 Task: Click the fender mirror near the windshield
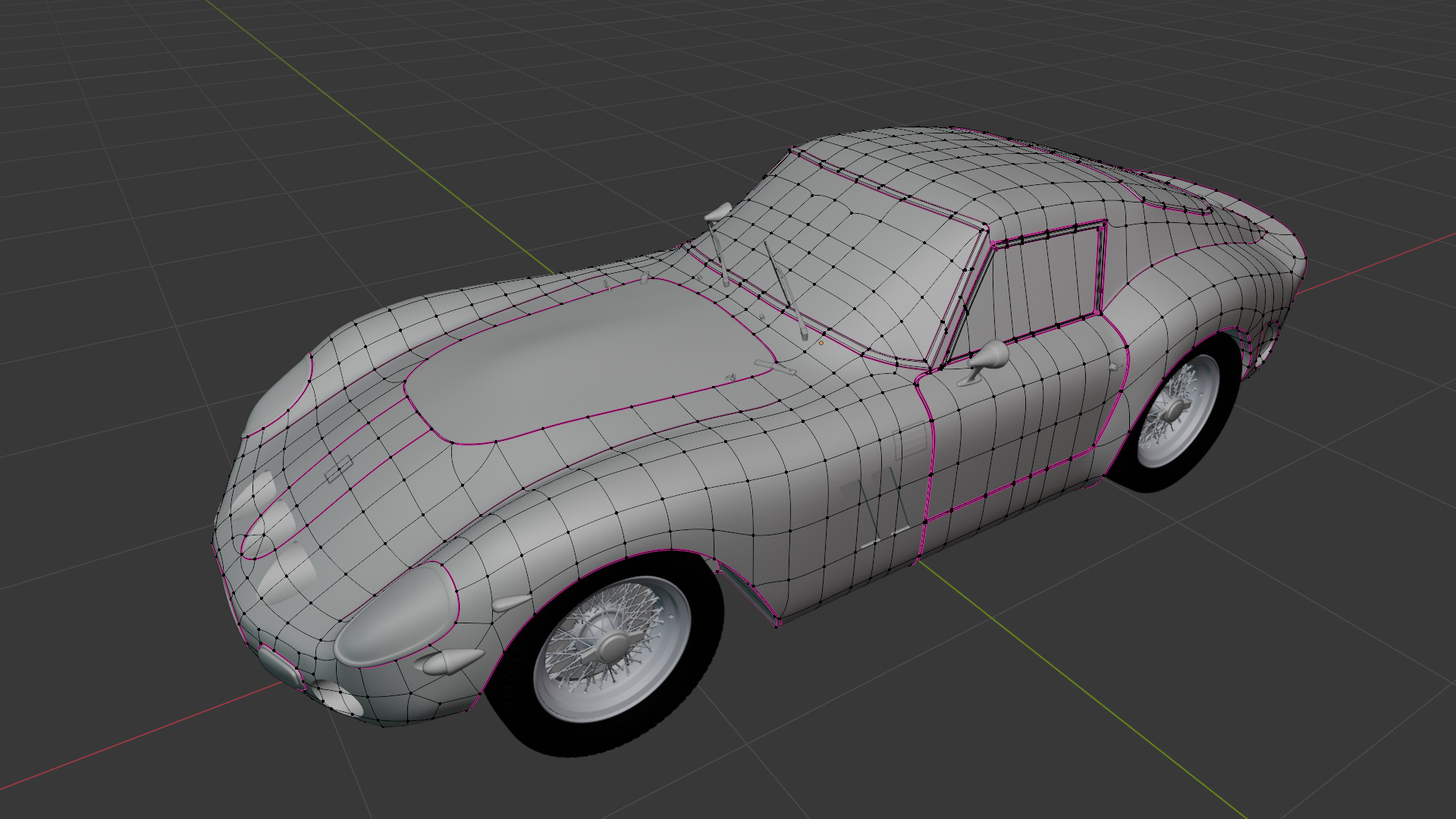719,211
